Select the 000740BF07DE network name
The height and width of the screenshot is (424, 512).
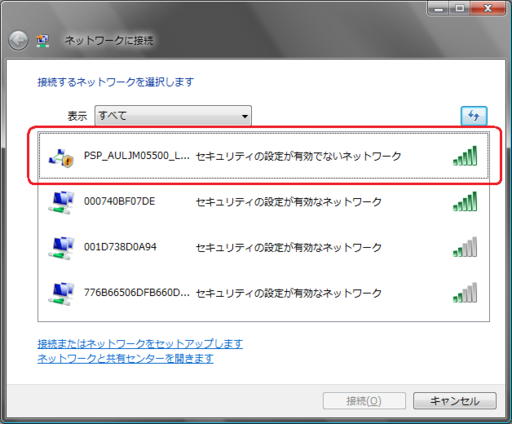coord(119,201)
